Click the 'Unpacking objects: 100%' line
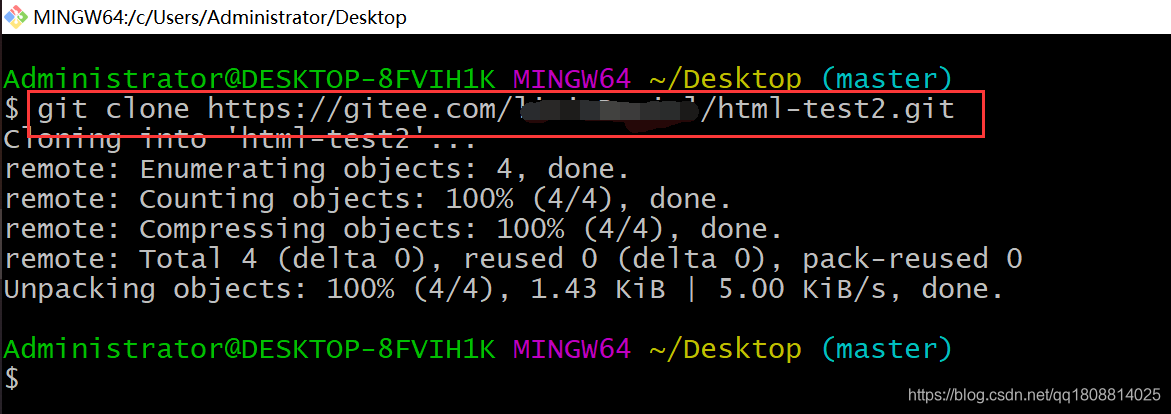This screenshot has width=1171, height=414. click(504, 289)
